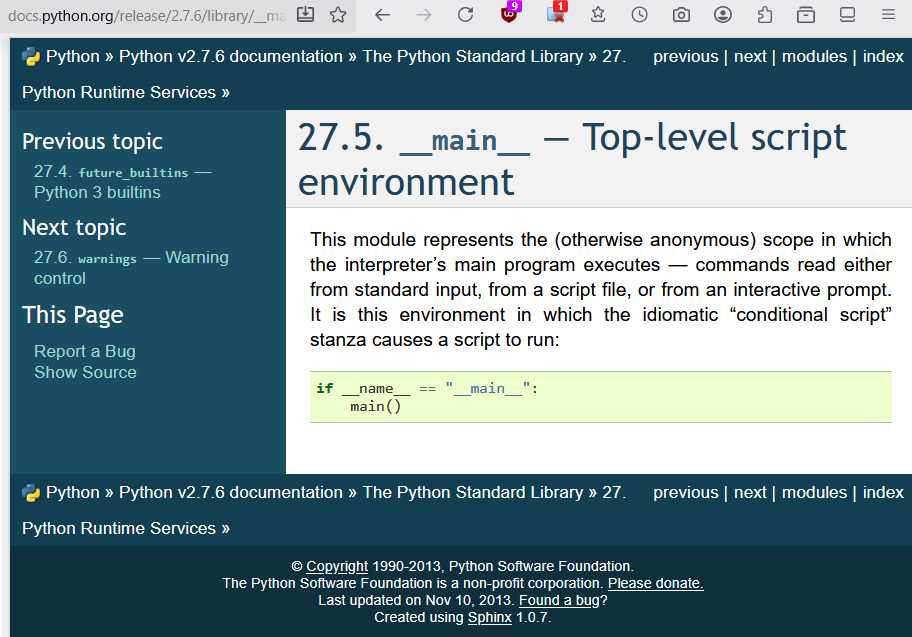Open the Extensions puzzle piece icon

pos(763,15)
